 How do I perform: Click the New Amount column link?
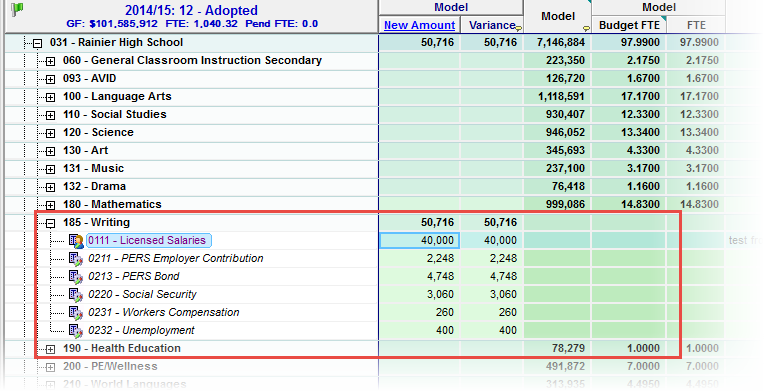(x=420, y=25)
